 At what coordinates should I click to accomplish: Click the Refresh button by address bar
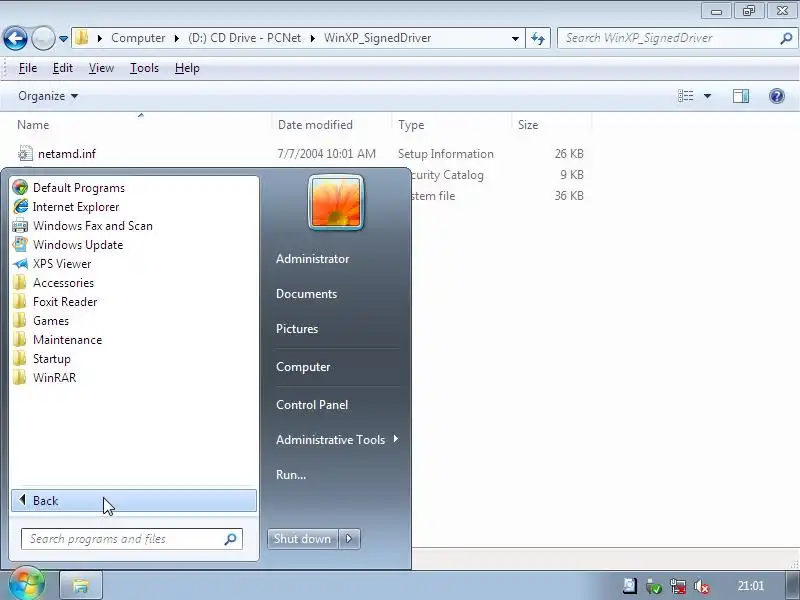click(538, 38)
